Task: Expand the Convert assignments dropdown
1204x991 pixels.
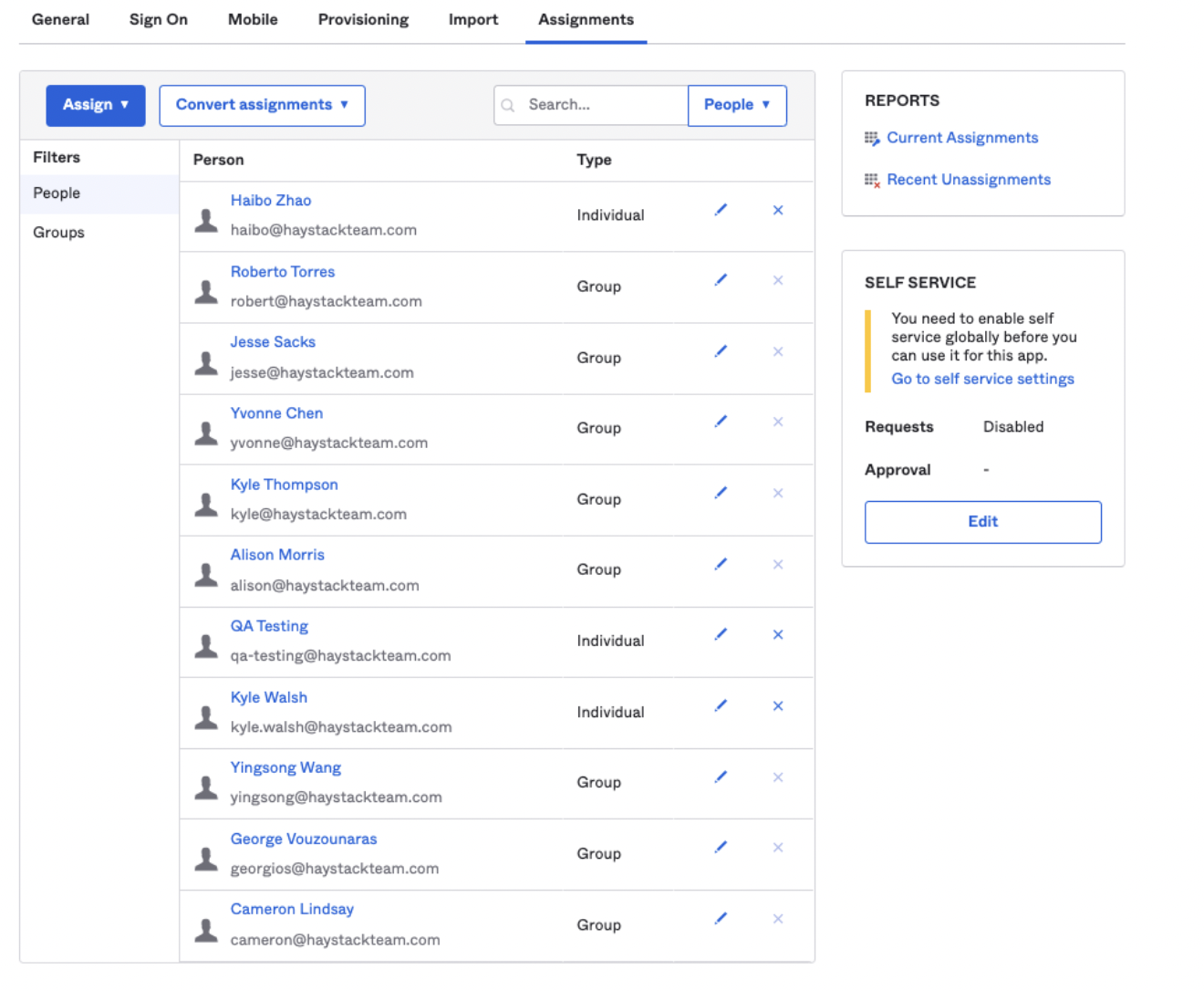Action: 262,105
